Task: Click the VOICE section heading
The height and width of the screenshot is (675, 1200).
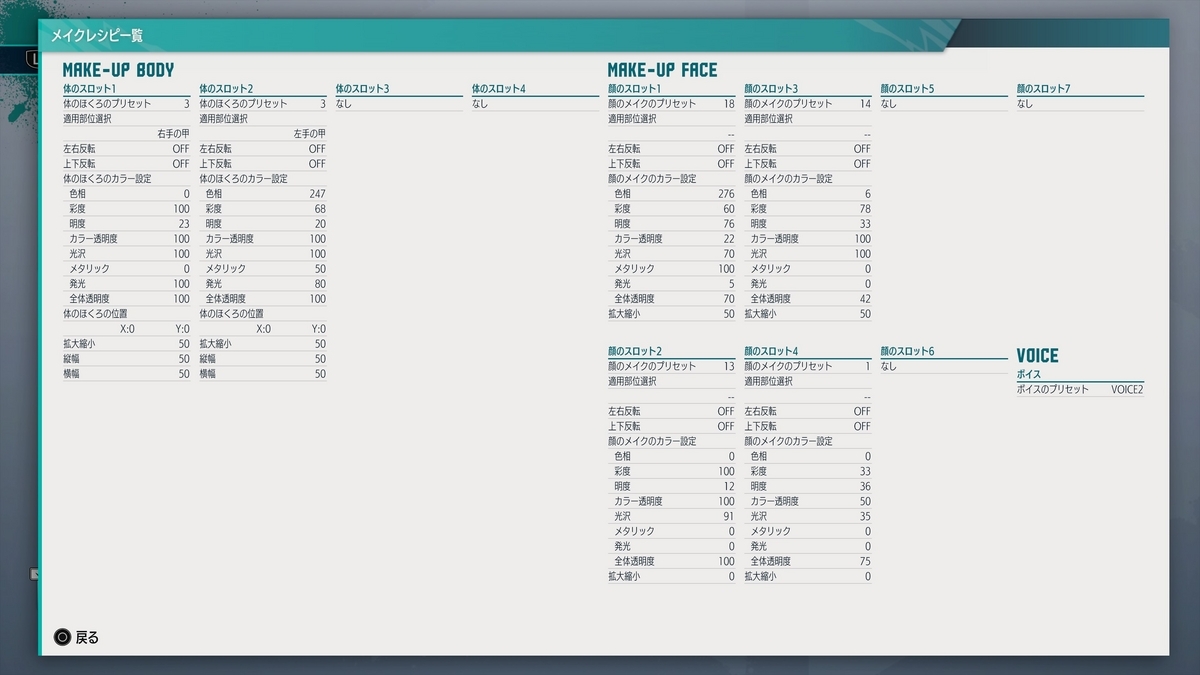Action: [x=1037, y=356]
